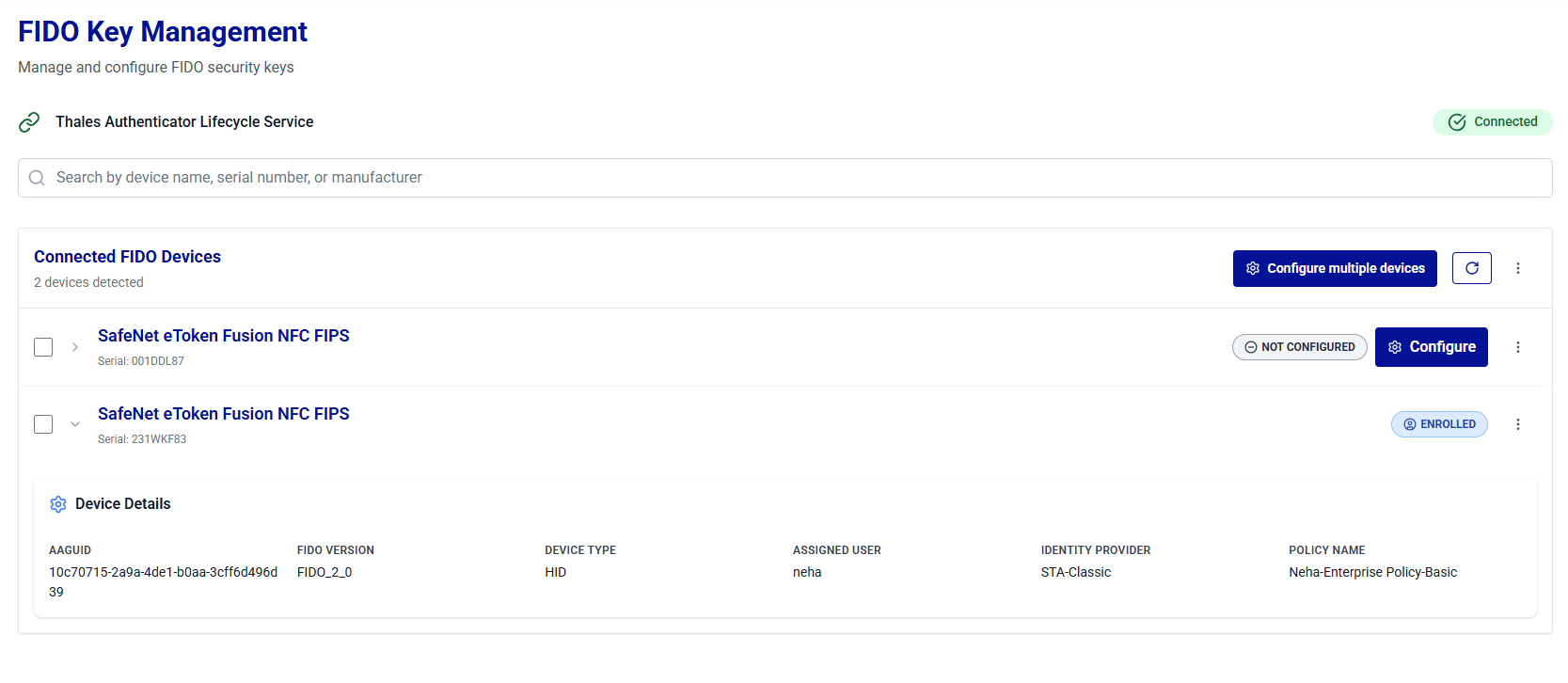1568x683 pixels.
Task: Click the 'Serial: 001DDL87' text
Action: coord(141,361)
